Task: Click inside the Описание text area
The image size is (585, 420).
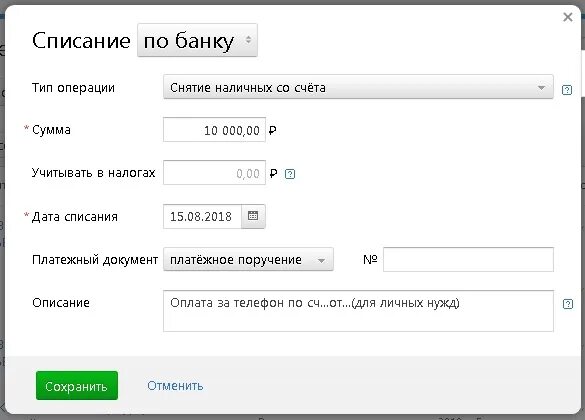Action: 358,311
